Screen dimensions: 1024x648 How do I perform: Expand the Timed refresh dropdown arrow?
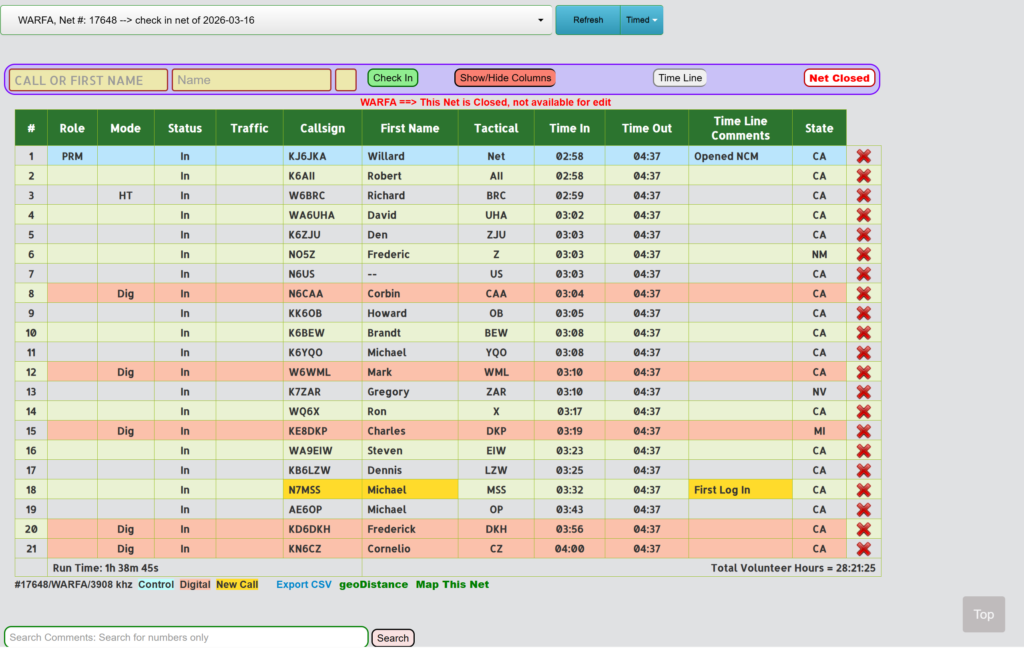click(656, 20)
